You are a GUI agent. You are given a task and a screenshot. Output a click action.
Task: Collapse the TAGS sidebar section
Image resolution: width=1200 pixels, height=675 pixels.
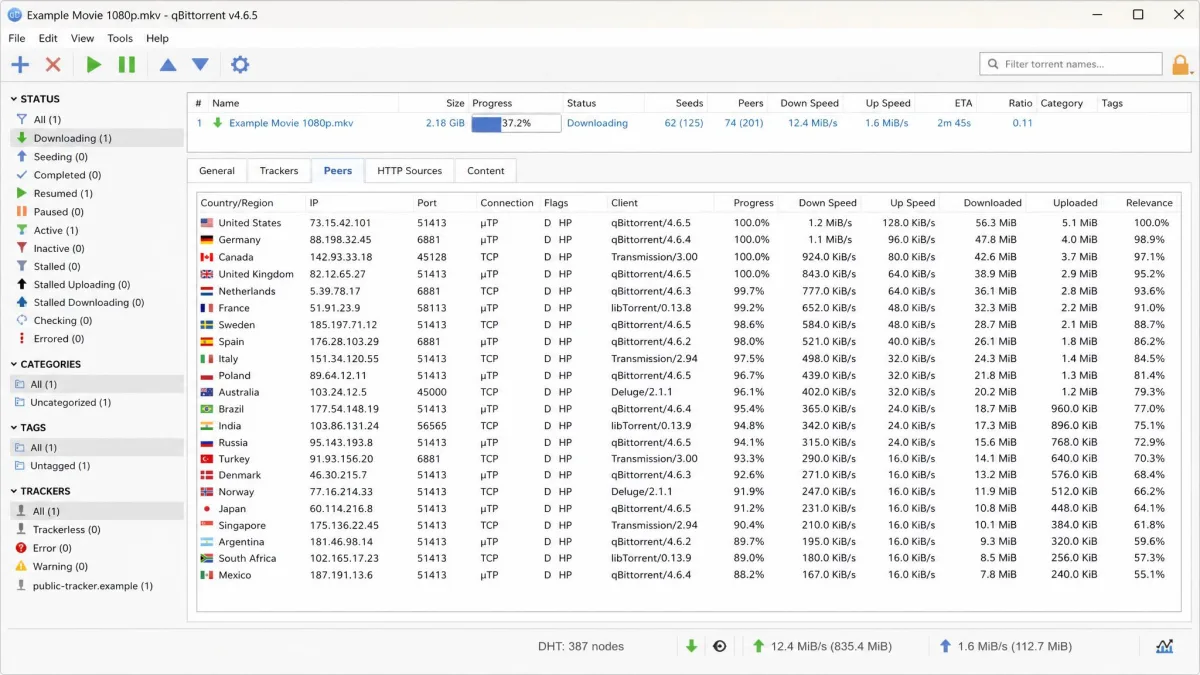14,427
